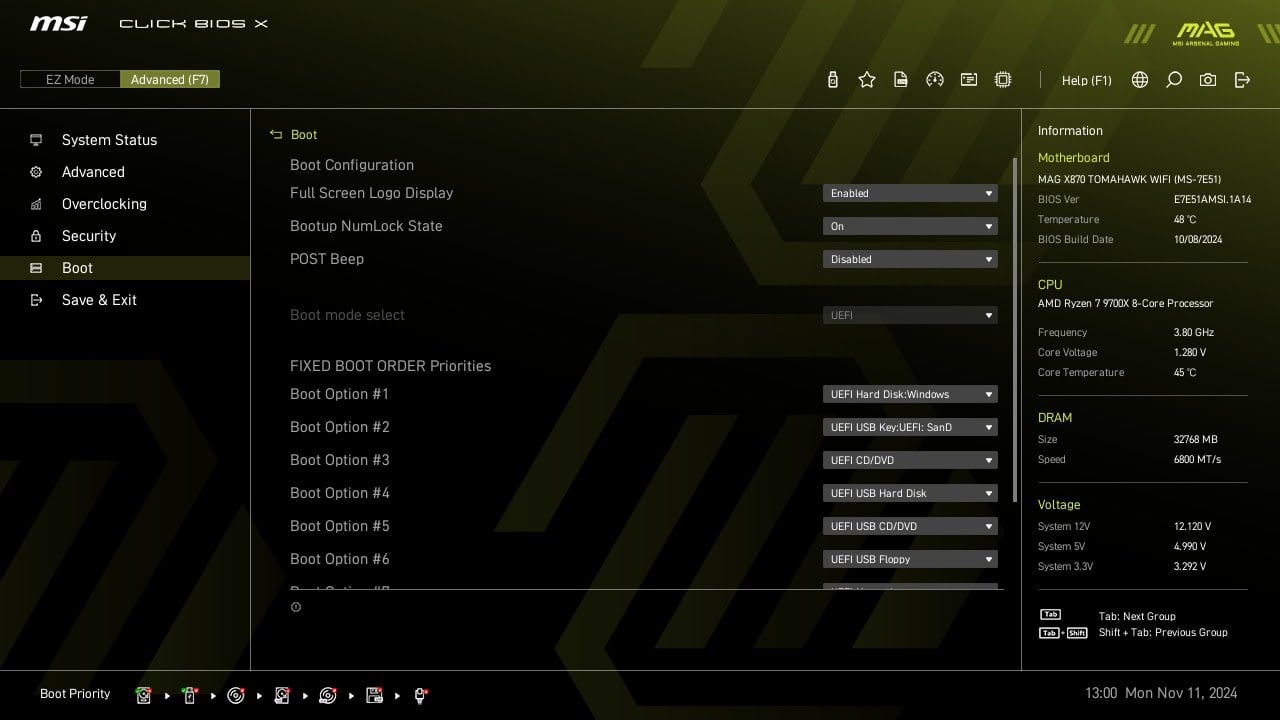
Task: Select USB hard disk icon, fourth in Boot Priority
Action: (282, 695)
